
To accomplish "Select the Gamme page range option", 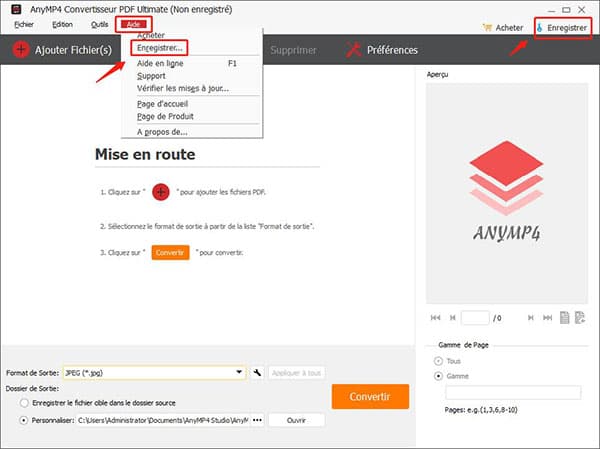I will (x=437, y=376).
